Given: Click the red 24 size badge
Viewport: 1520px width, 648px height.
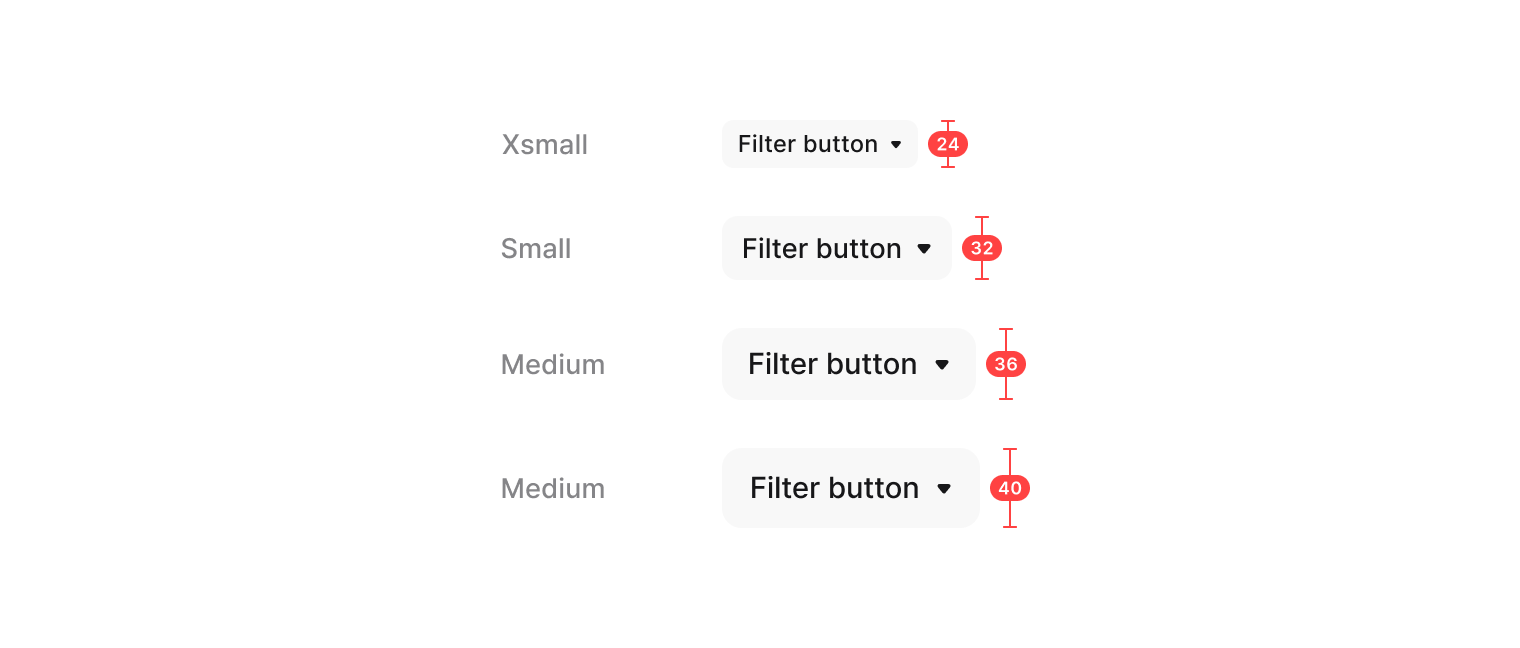Looking at the screenshot, I should (948, 144).
